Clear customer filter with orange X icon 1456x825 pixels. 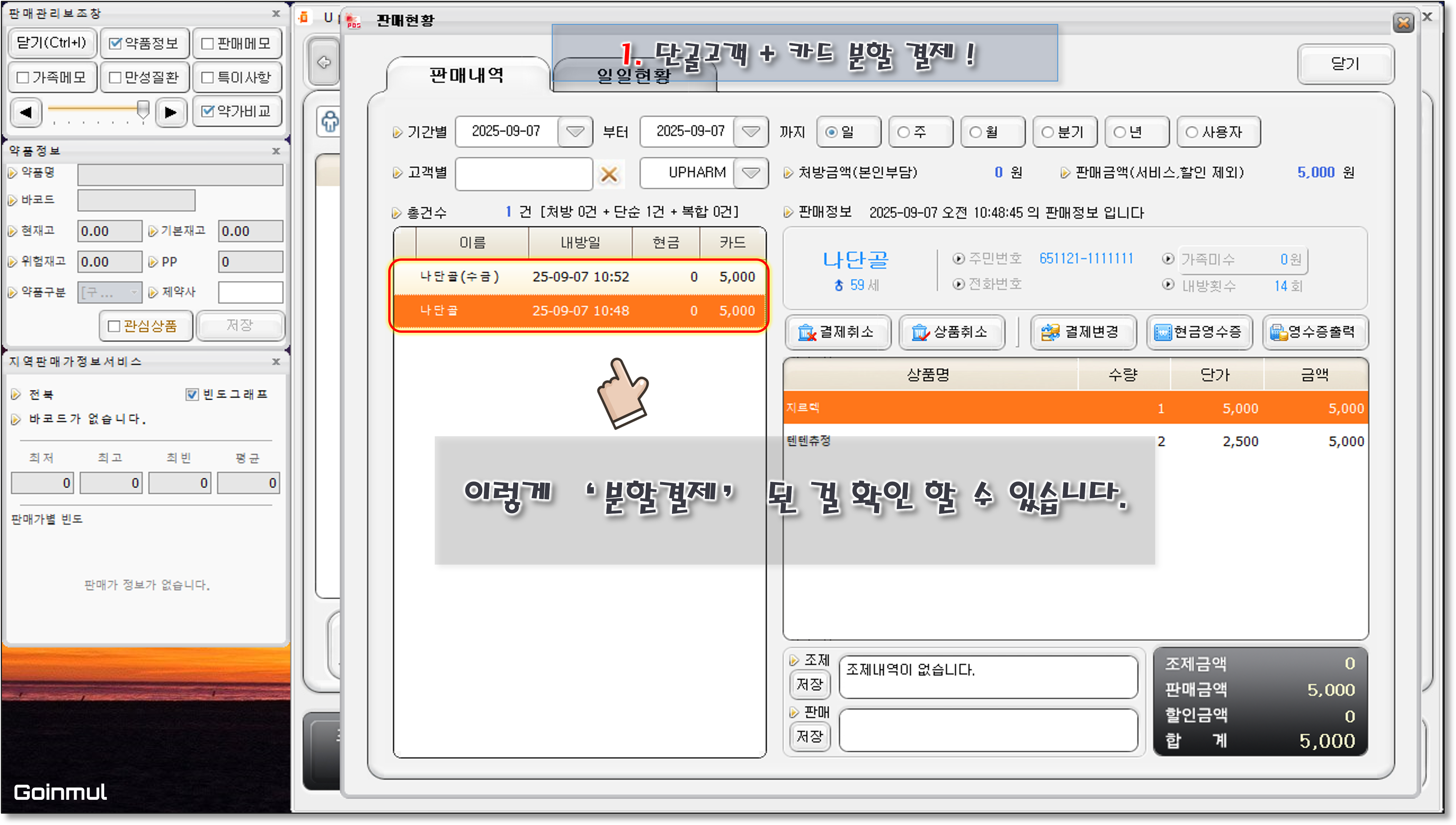click(609, 174)
